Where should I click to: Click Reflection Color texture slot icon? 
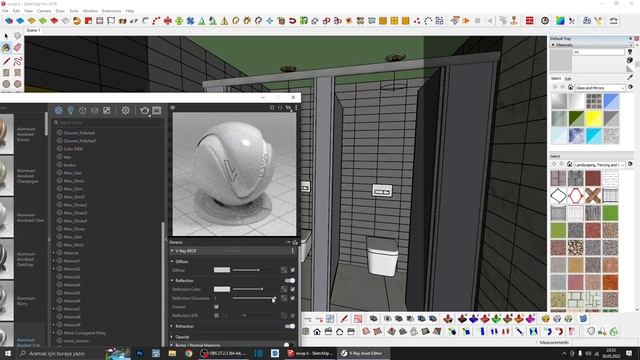[x=284, y=289]
